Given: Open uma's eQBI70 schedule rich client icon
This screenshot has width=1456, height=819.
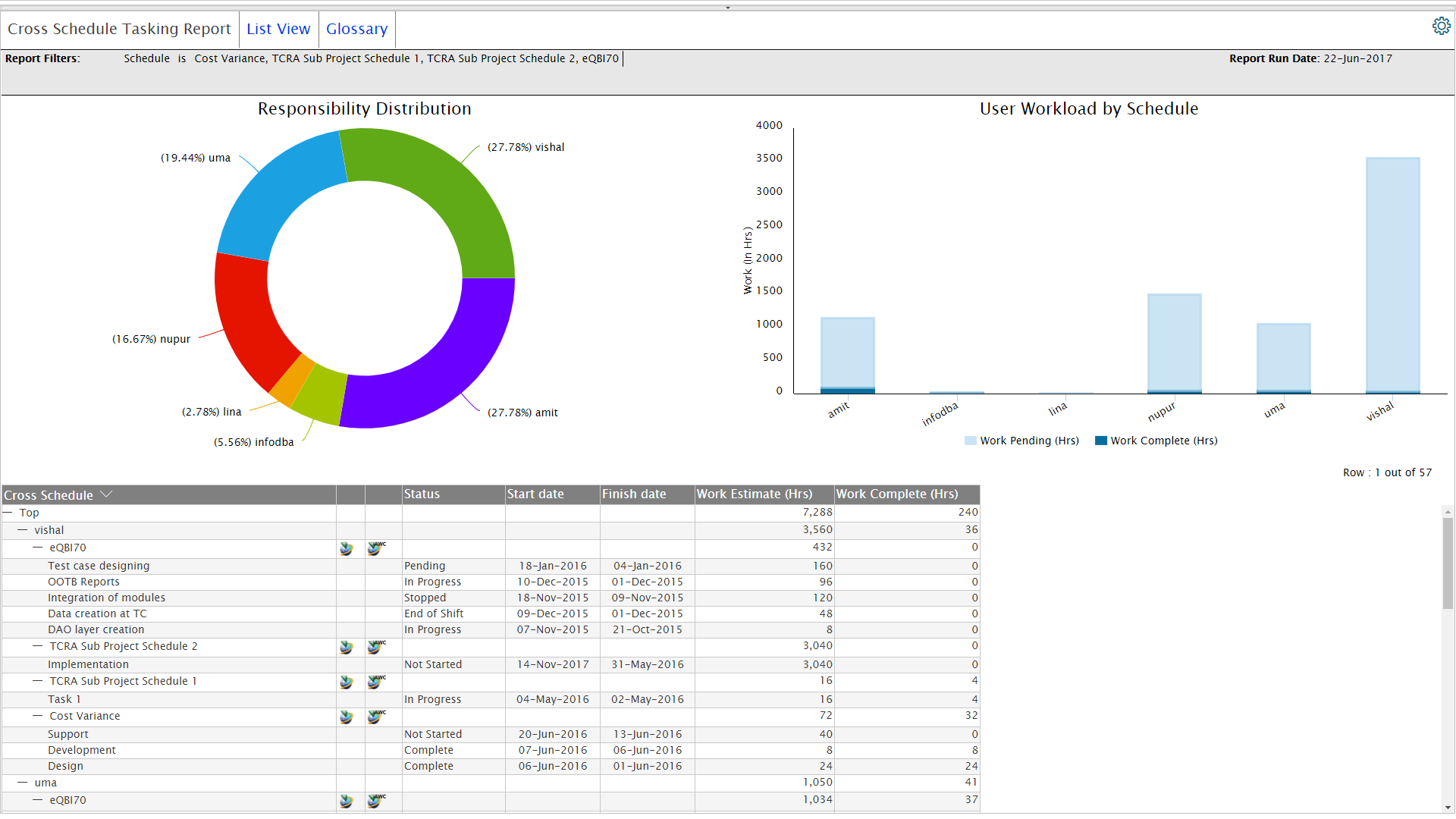Looking at the screenshot, I should pos(347,801).
